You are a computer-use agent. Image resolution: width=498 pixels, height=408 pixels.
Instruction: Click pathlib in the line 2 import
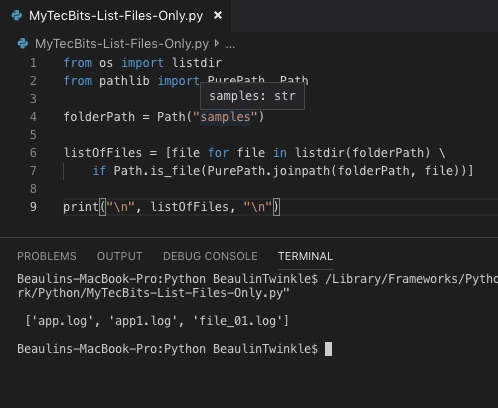coord(124,81)
